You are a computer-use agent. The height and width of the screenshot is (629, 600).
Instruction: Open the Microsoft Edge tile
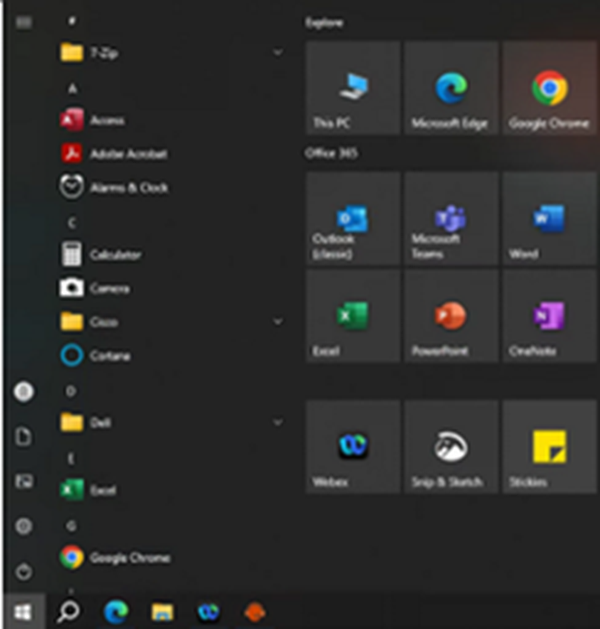tap(451, 87)
